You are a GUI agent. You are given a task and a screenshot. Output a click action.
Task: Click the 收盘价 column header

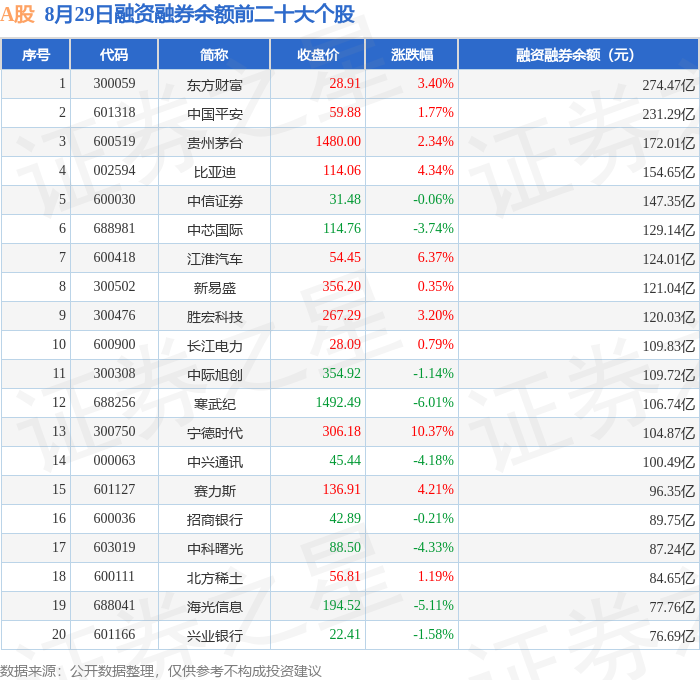(x=318, y=55)
